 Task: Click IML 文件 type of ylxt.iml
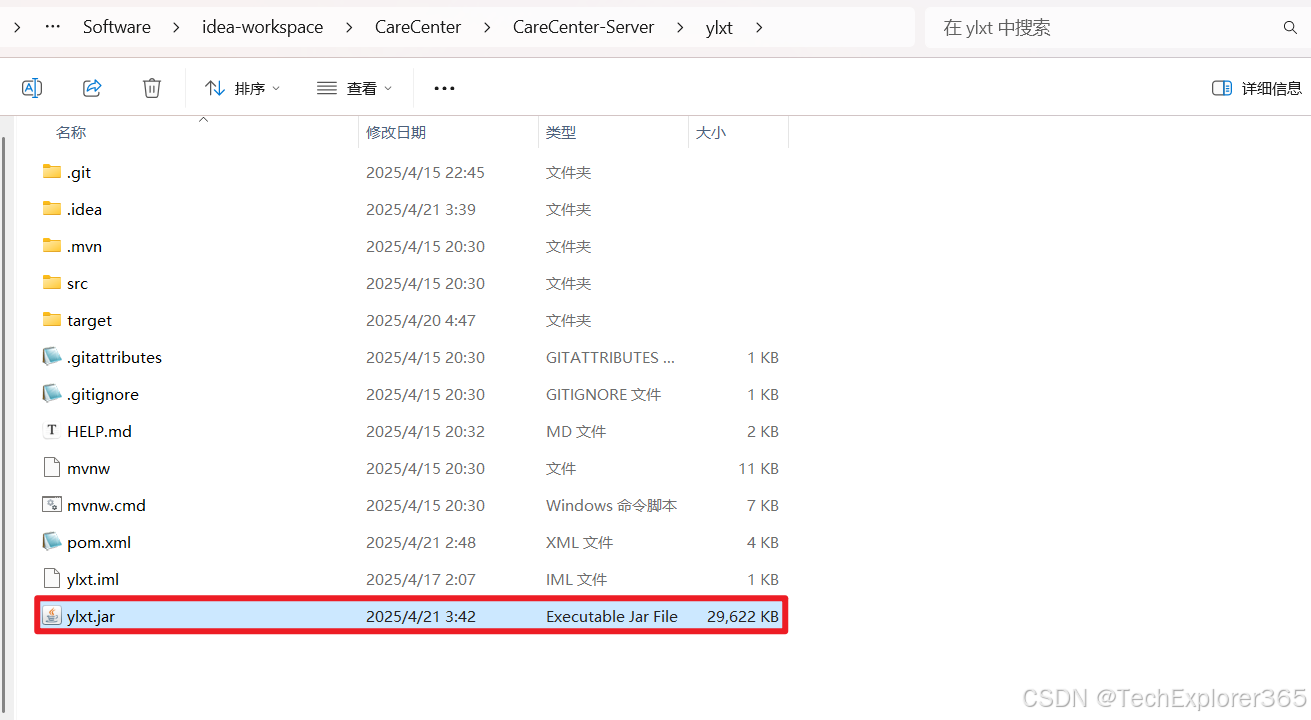[x=577, y=579]
